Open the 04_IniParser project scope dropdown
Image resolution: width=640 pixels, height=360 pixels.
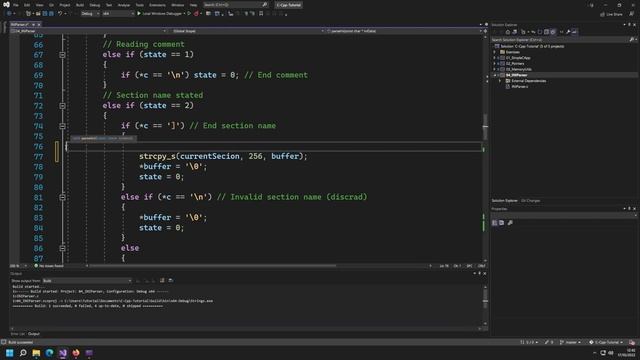tap(89, 31)
